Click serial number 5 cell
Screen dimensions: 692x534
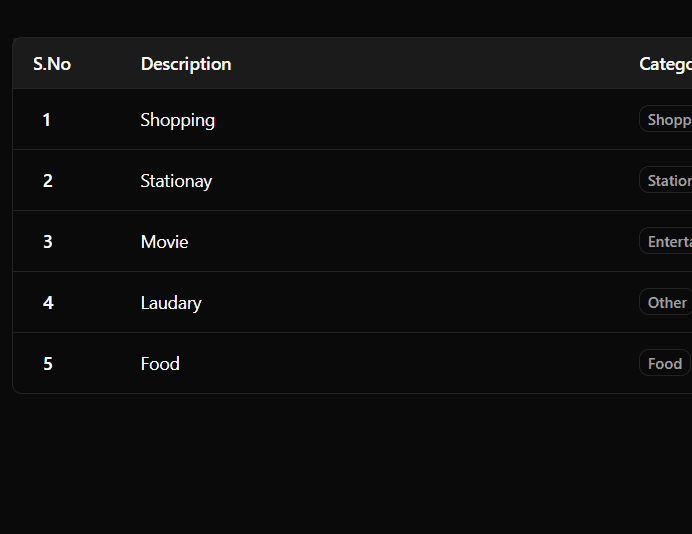coord(48,364)
